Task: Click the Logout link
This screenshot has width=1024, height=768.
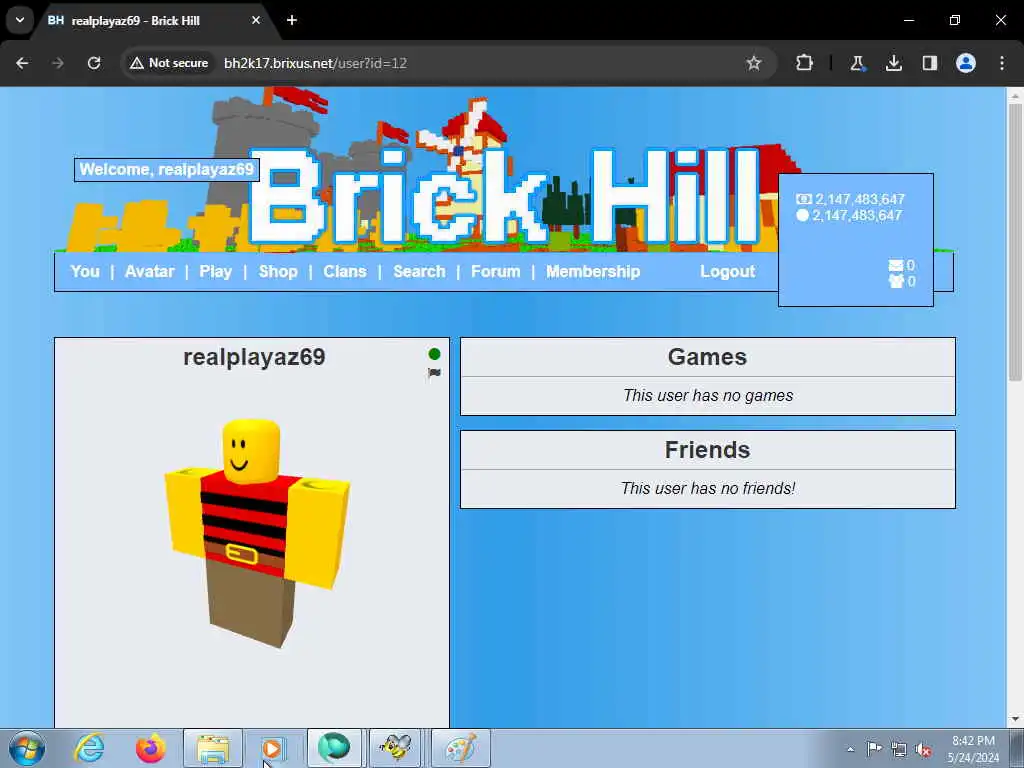Action: pyautogui.click(x=728, y=272)
